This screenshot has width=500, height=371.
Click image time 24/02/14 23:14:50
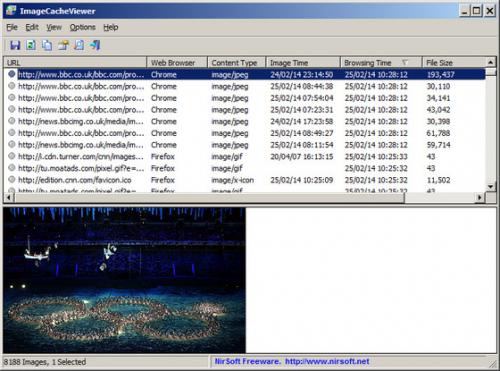[302, 74]
